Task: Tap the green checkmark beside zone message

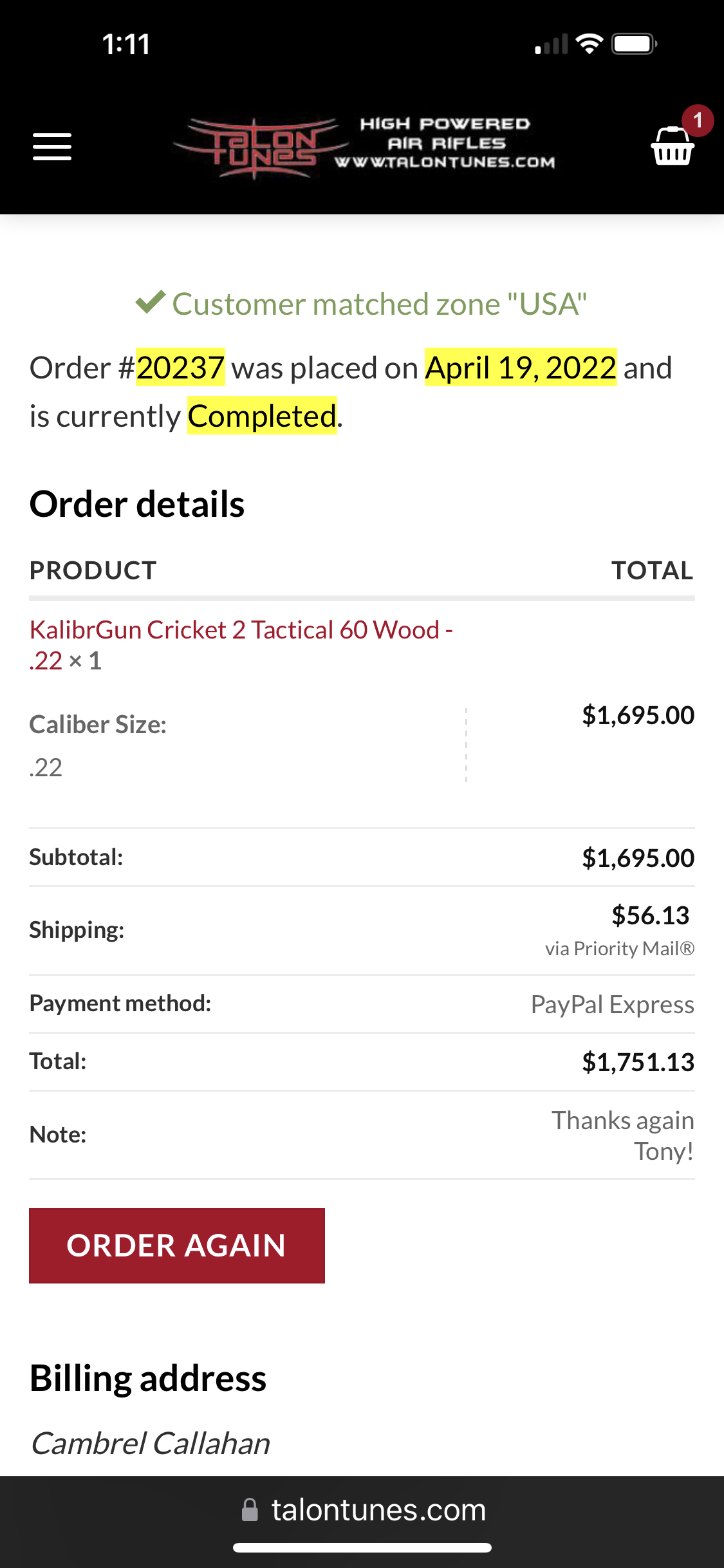Action: point(151,301)
